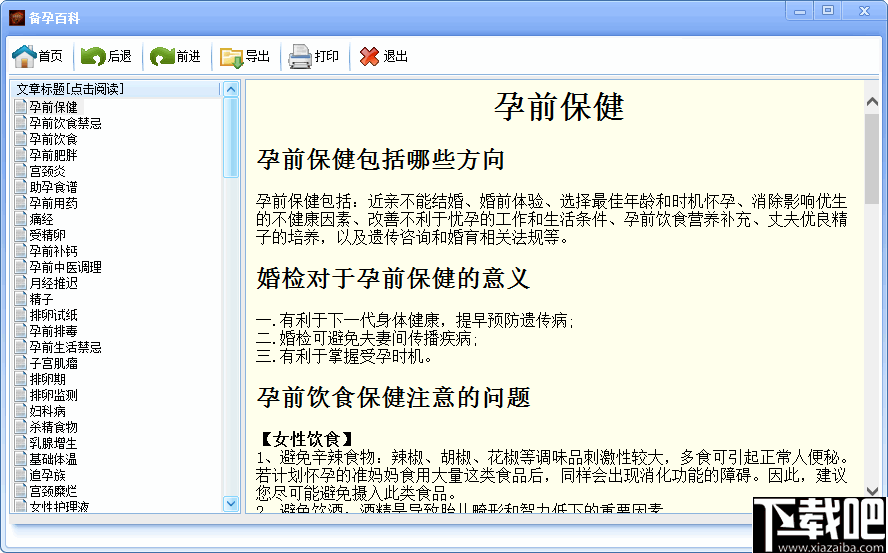Open the 受精卵 article
Image resolution: width=888 pixels, height=553 pixels.
click(x=48, y=235)
